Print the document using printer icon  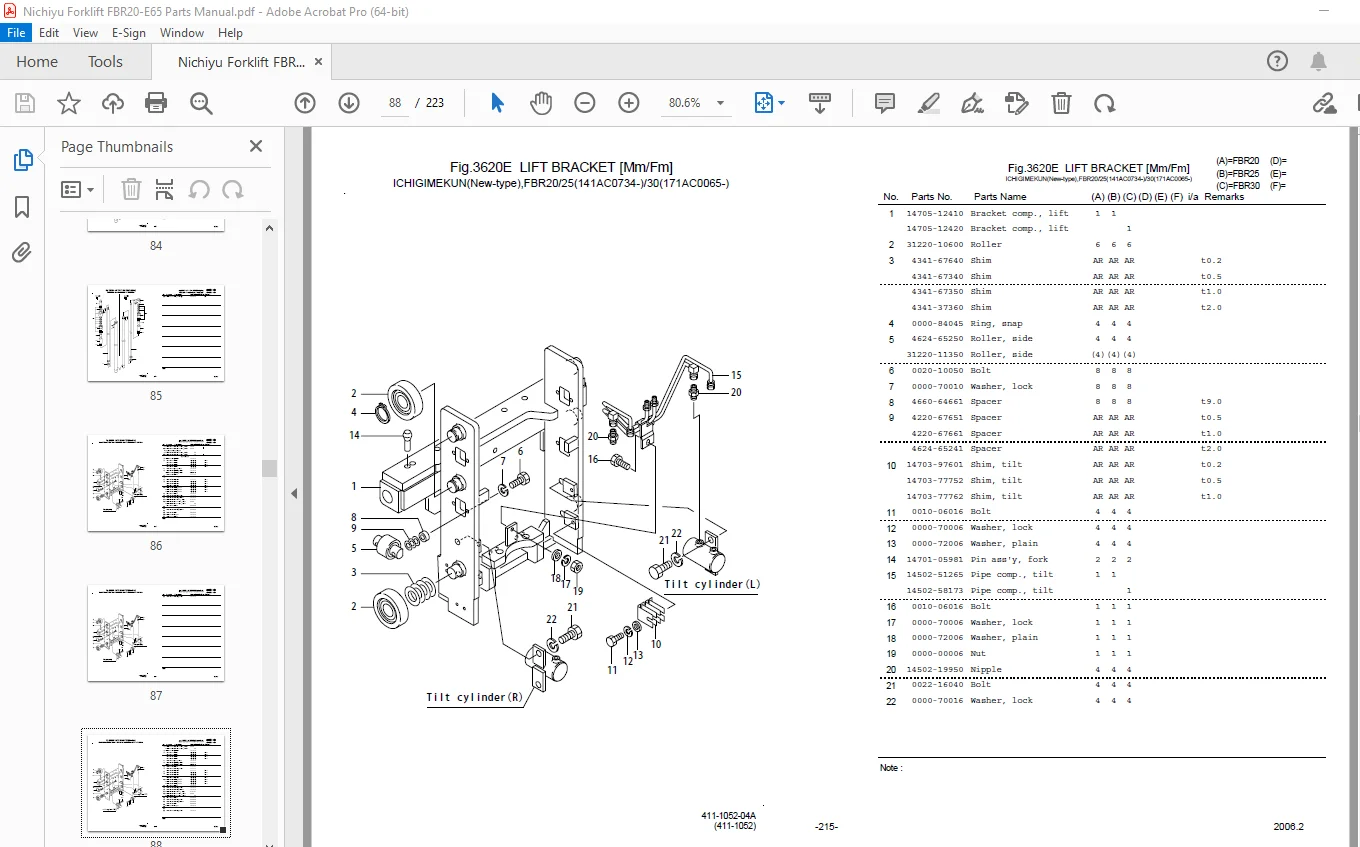(x=156, y=103)
